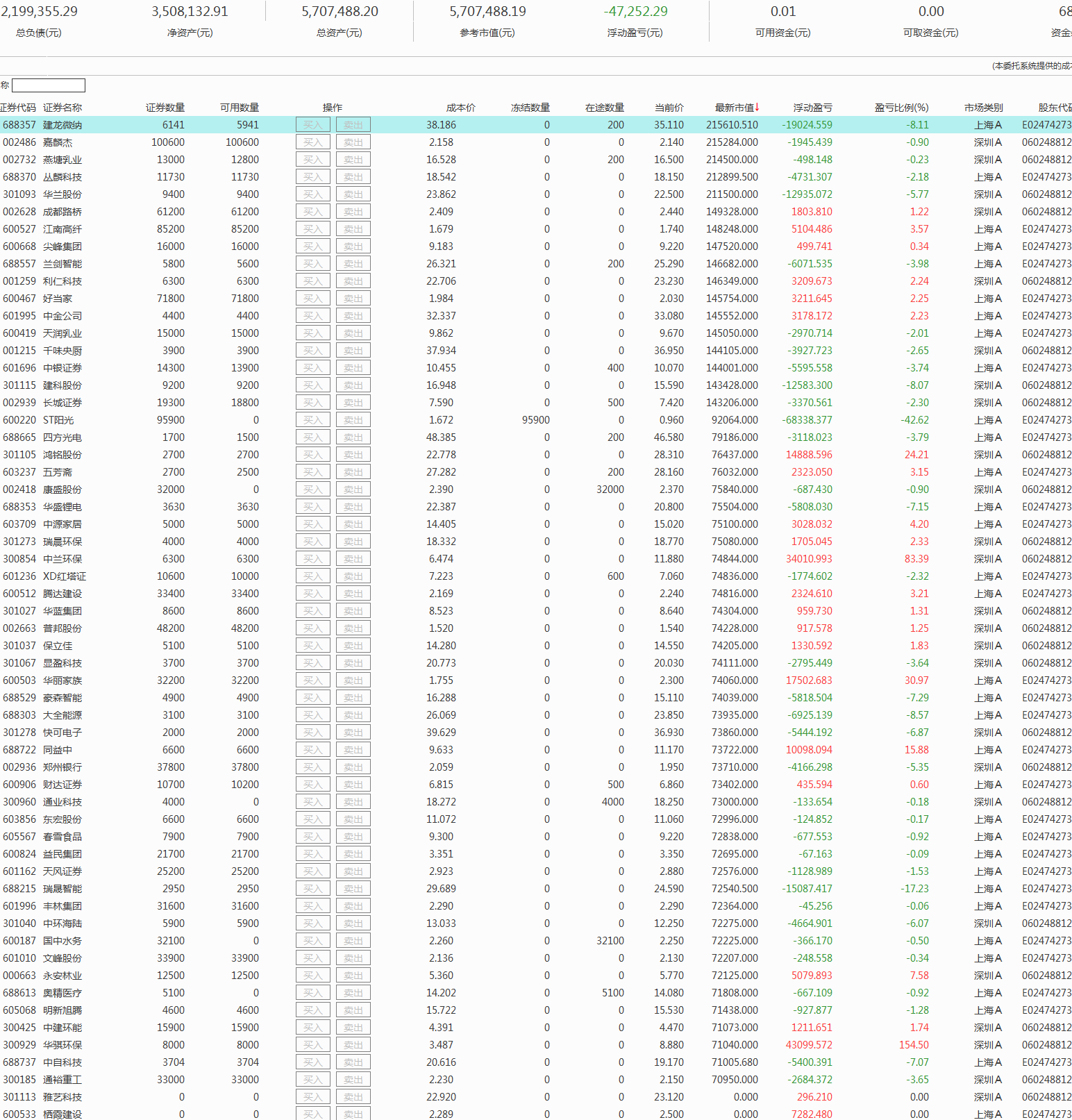Select the 好当家 stock name cell

58,299
